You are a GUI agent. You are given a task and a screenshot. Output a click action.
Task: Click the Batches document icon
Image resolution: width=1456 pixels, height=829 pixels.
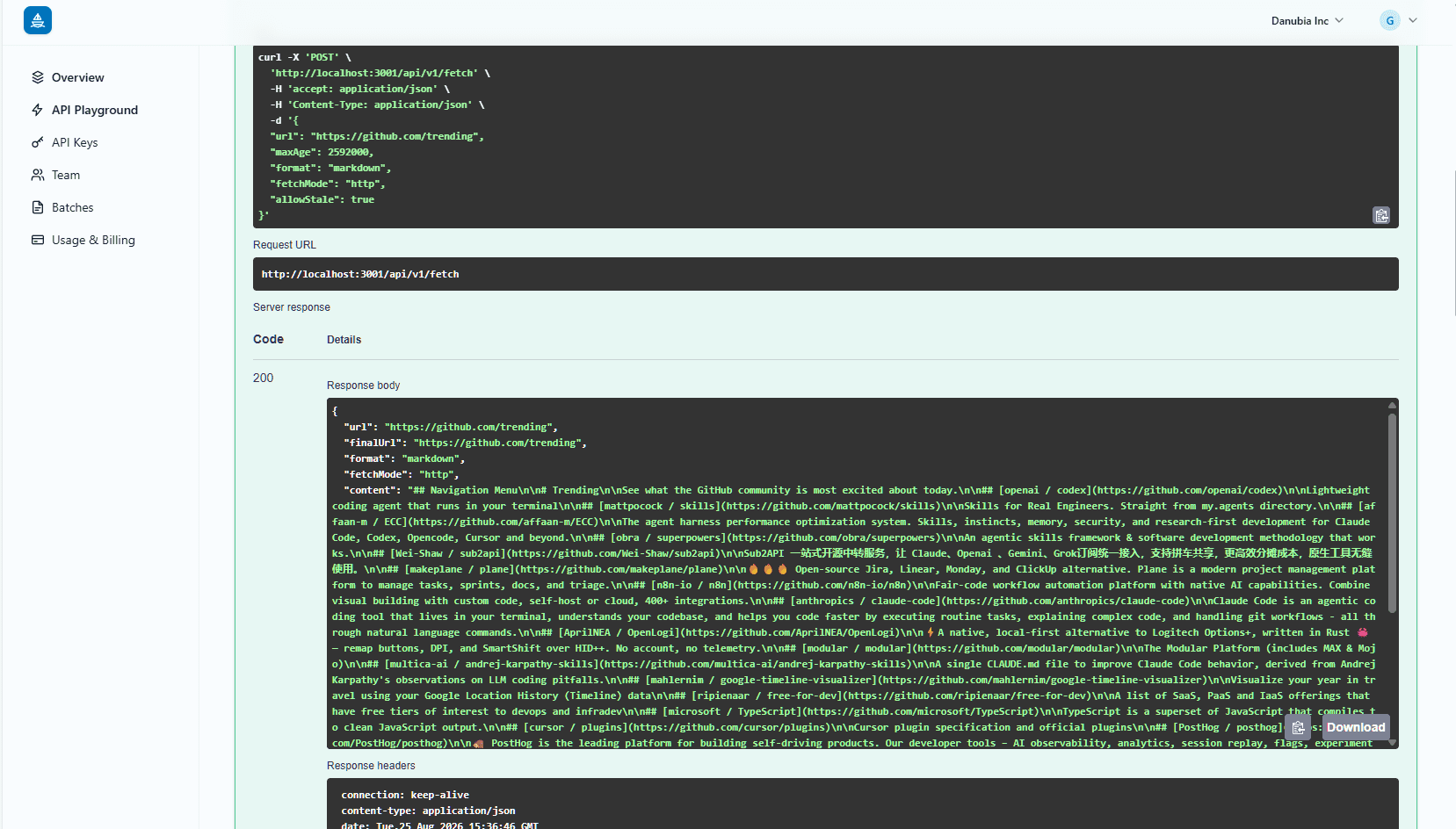tap(38, 207)
